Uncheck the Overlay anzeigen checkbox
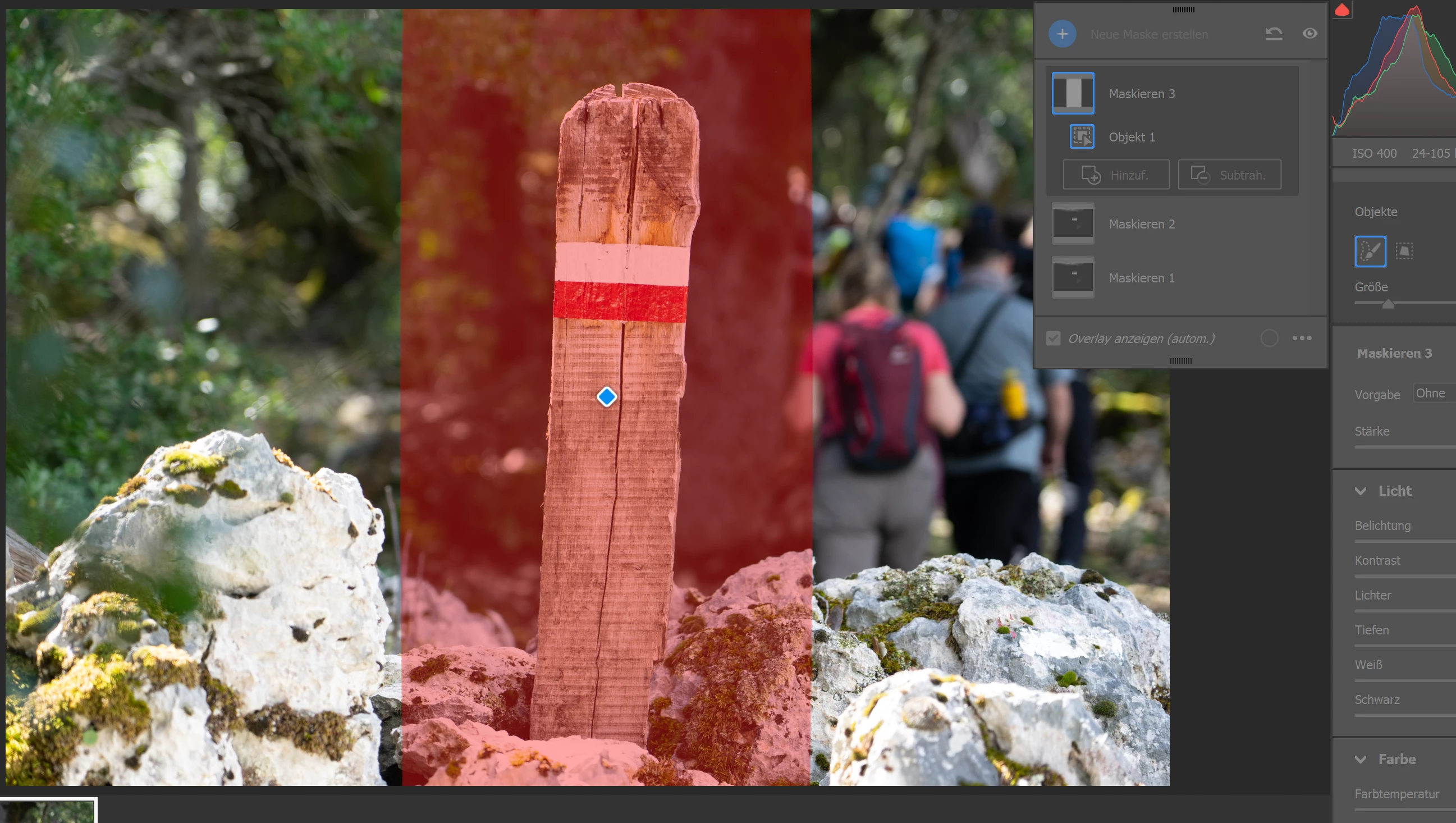Image resolution: width=1456 pixels, height=823 pixels. (1053, 339)
